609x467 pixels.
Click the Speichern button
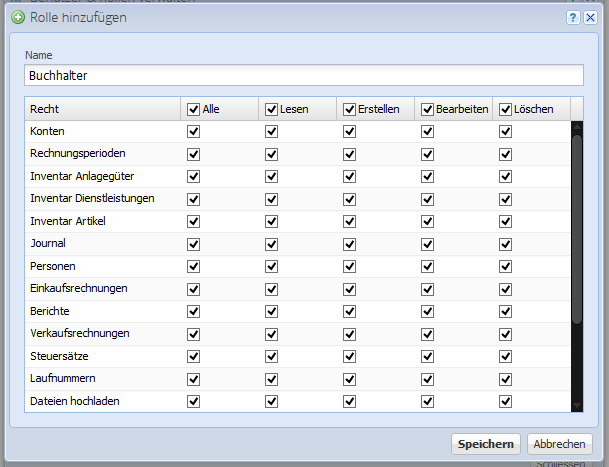[486, 444]
